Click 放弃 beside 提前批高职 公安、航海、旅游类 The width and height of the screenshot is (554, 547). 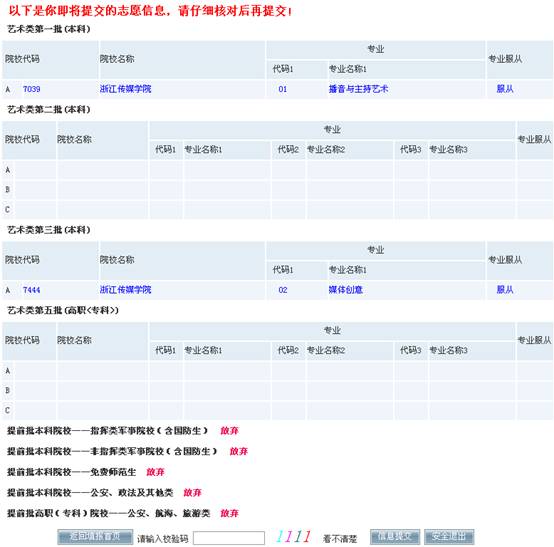229,513
